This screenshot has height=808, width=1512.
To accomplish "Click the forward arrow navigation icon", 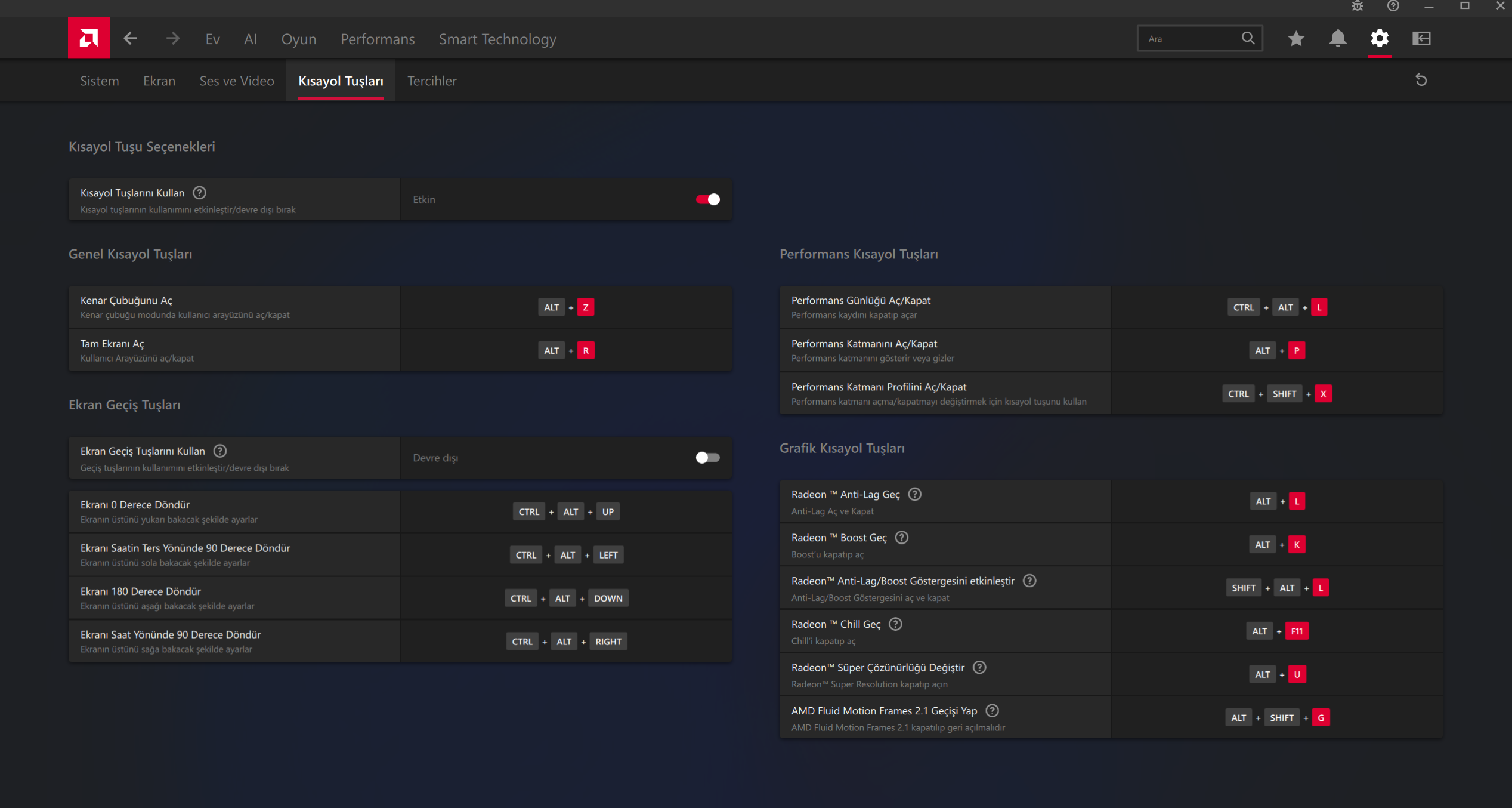I will coord(172,39).
